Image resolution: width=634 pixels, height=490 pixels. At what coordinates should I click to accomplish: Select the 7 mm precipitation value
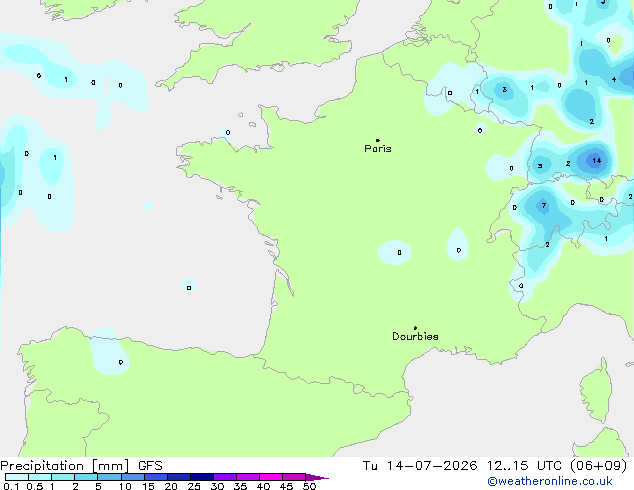544,205
